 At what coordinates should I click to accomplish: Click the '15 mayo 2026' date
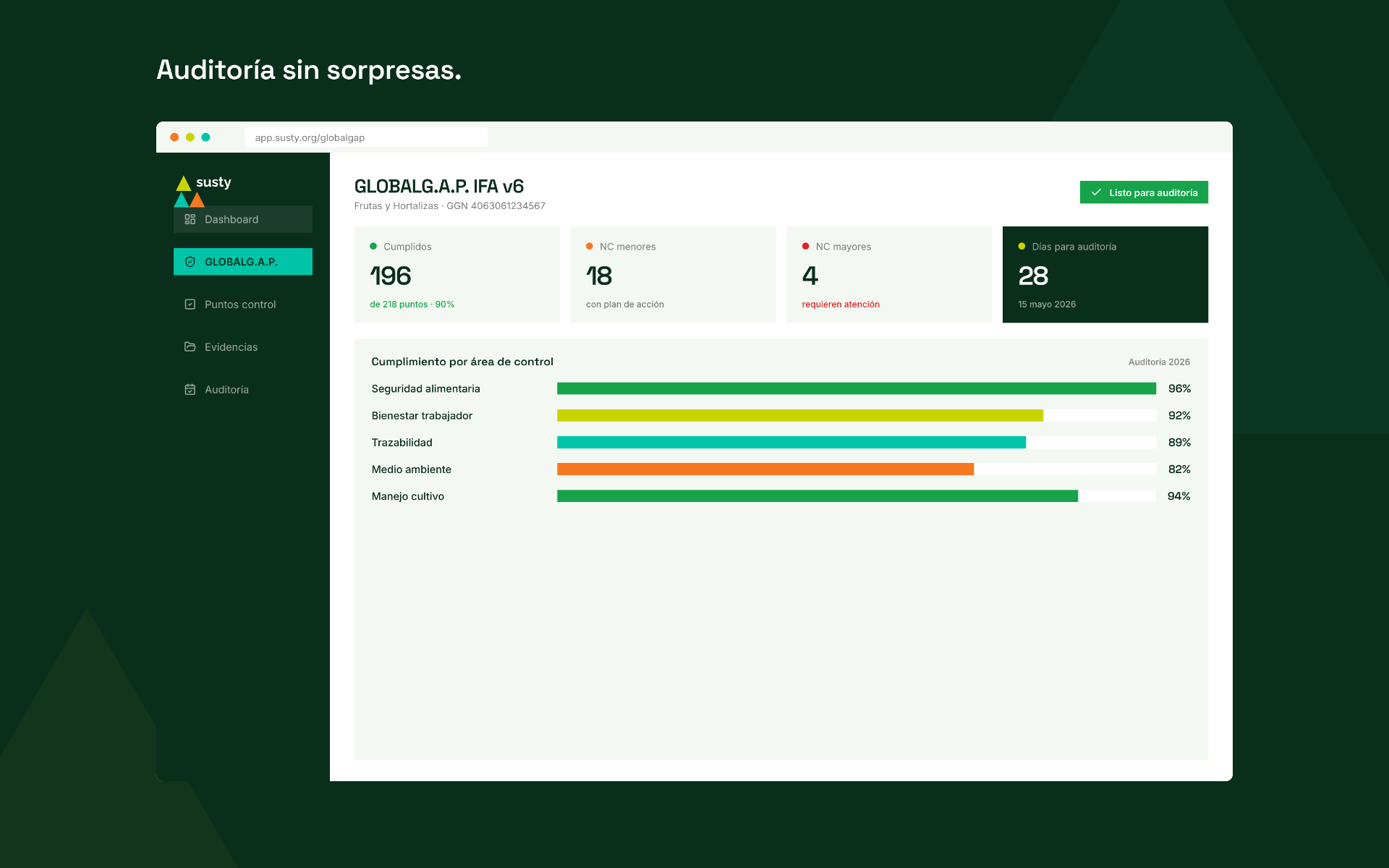point(1047,305)
